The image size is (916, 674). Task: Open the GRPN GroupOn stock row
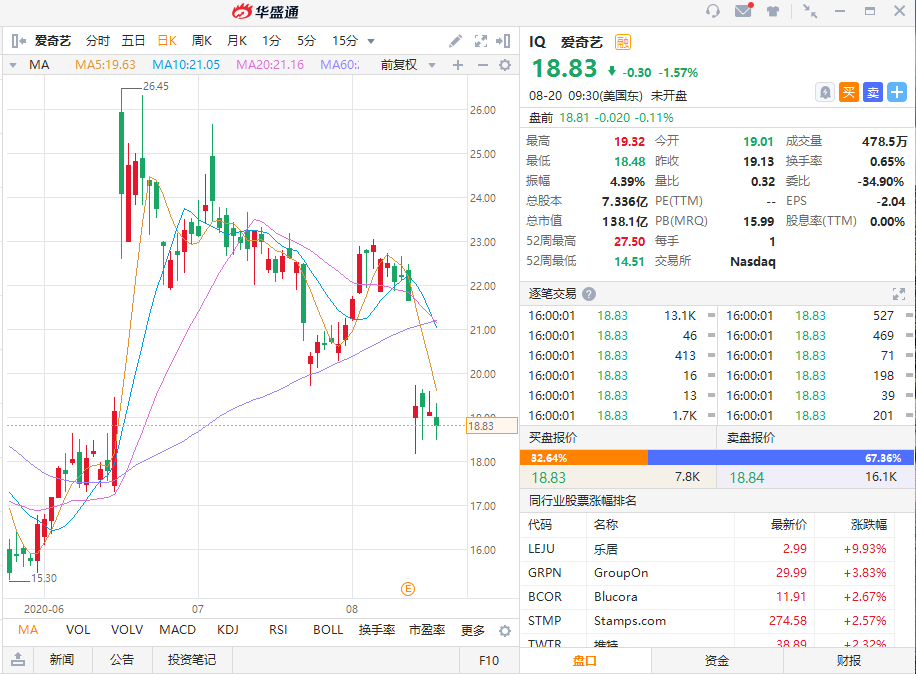(x=707, y=573)
